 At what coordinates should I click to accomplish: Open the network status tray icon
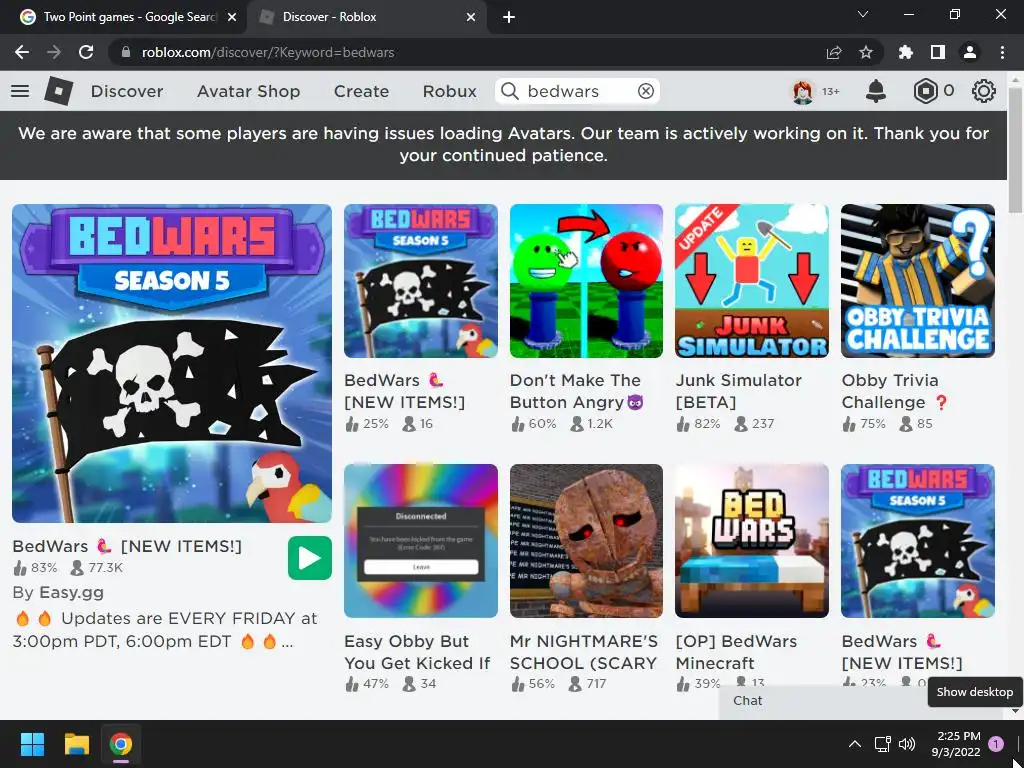(x=883, y=744)
